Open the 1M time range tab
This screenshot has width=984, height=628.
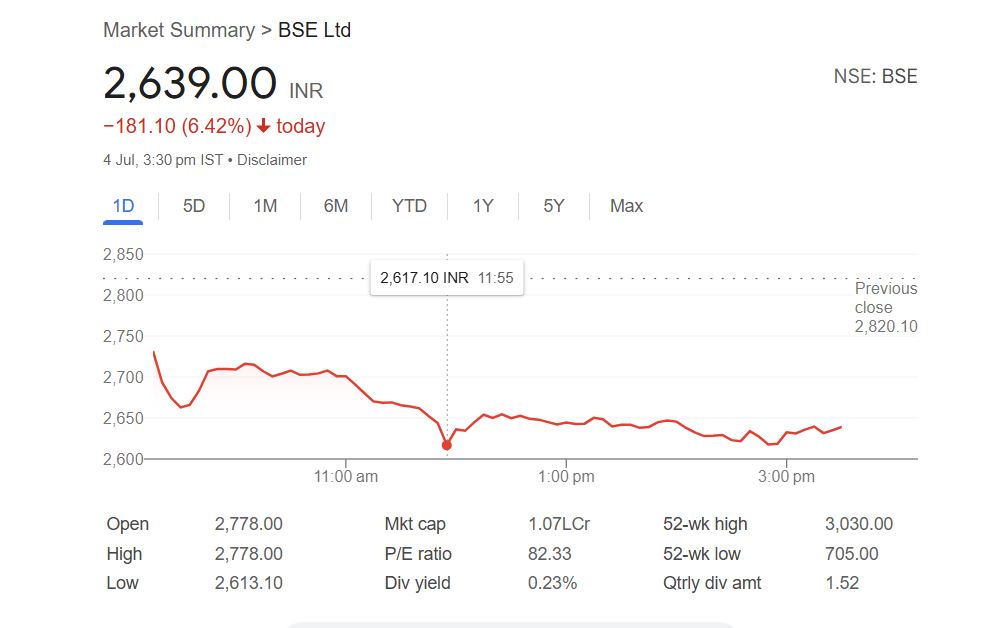coord(265,206)
